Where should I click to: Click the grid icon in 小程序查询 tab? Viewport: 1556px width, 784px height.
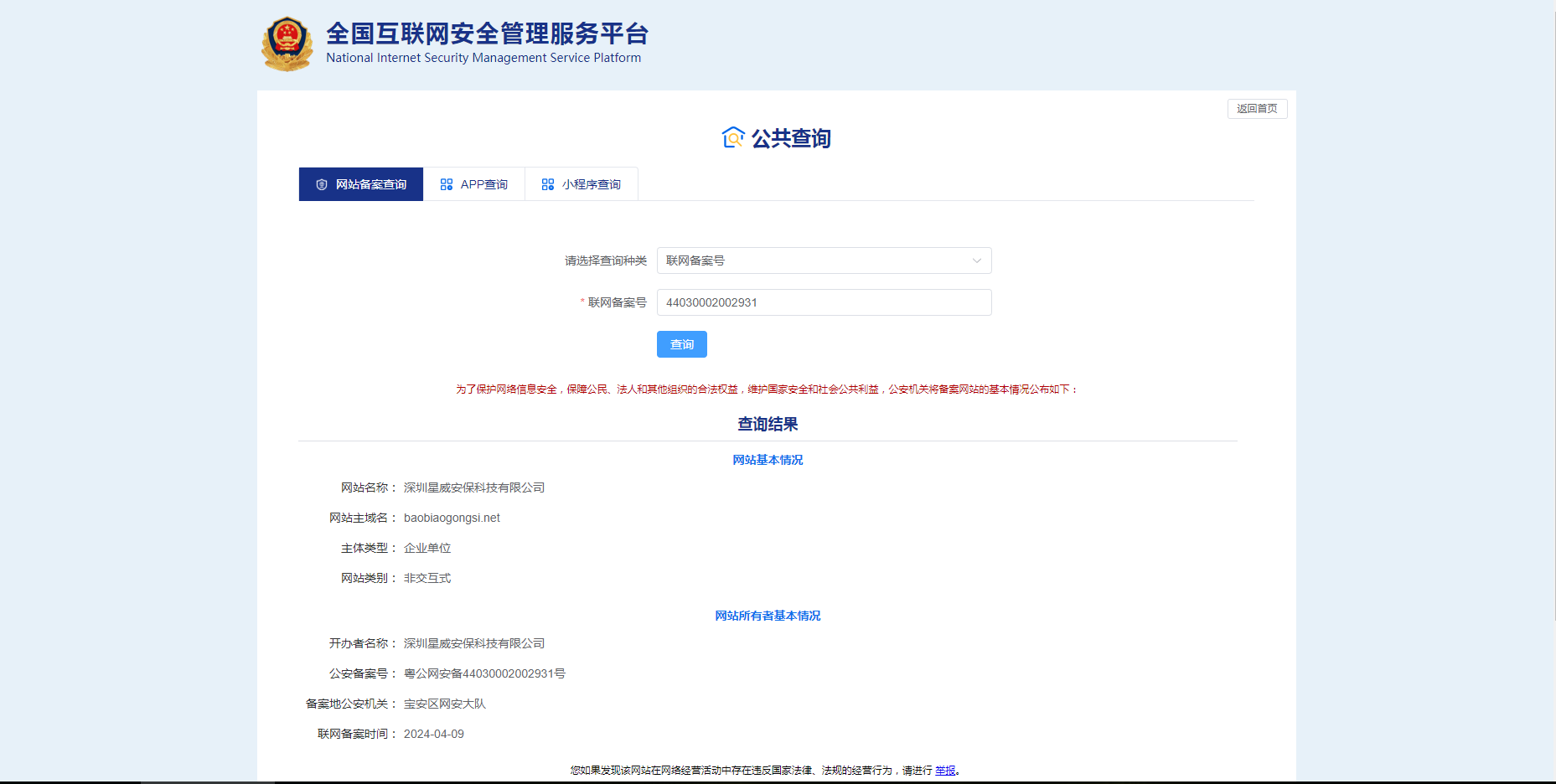(x=548, y=184)
